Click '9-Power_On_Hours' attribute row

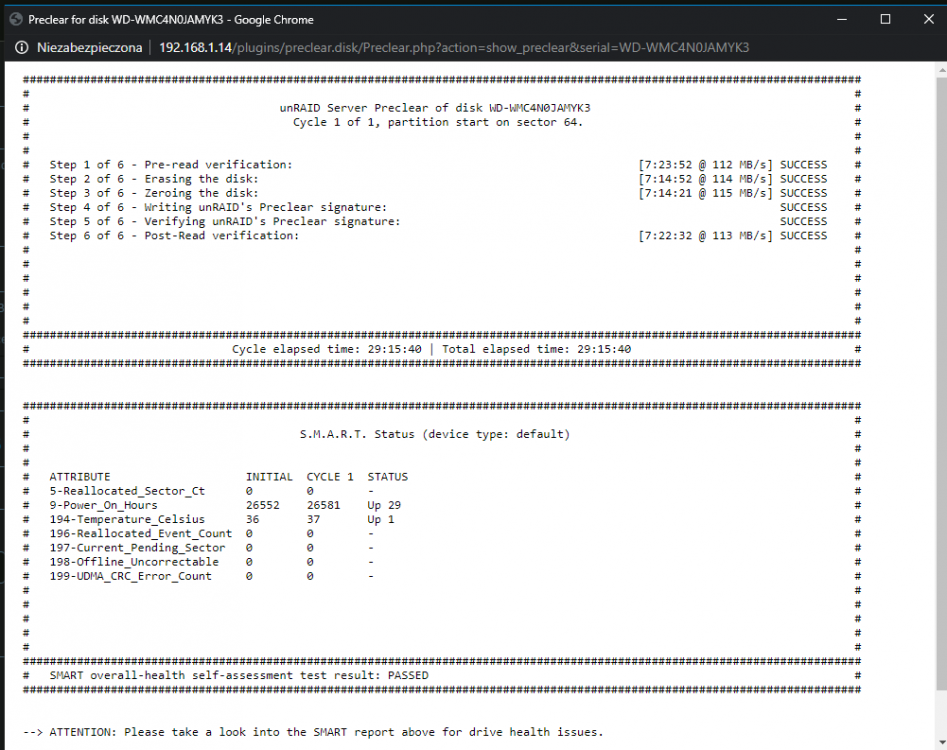pos(103,505)
